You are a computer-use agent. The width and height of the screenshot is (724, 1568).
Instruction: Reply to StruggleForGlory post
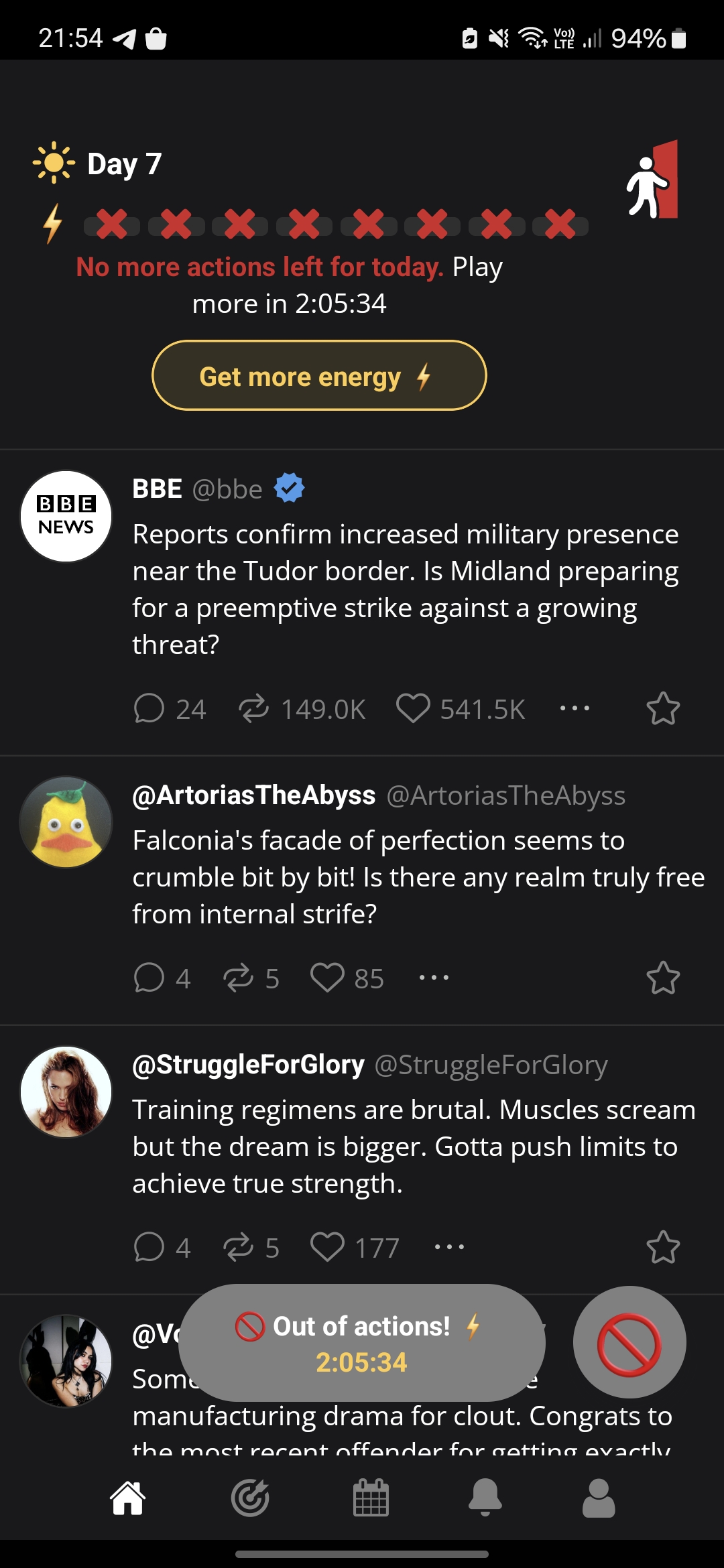pyautogui.click(x=149, y=1248)
